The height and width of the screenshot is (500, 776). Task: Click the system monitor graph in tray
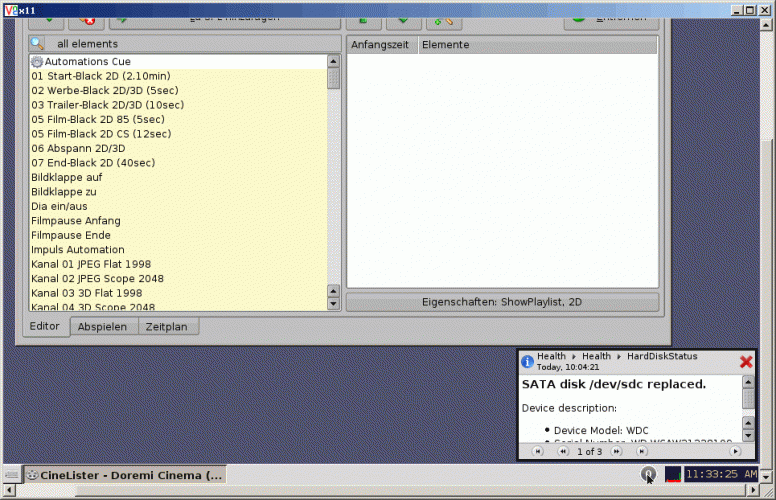tap(673, 474)
